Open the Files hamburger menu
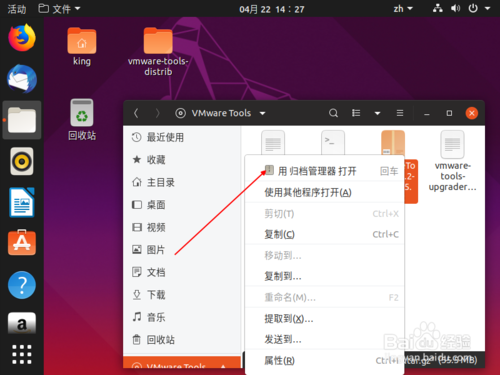The height and width of the screenshot is (375, 500). 400,113
